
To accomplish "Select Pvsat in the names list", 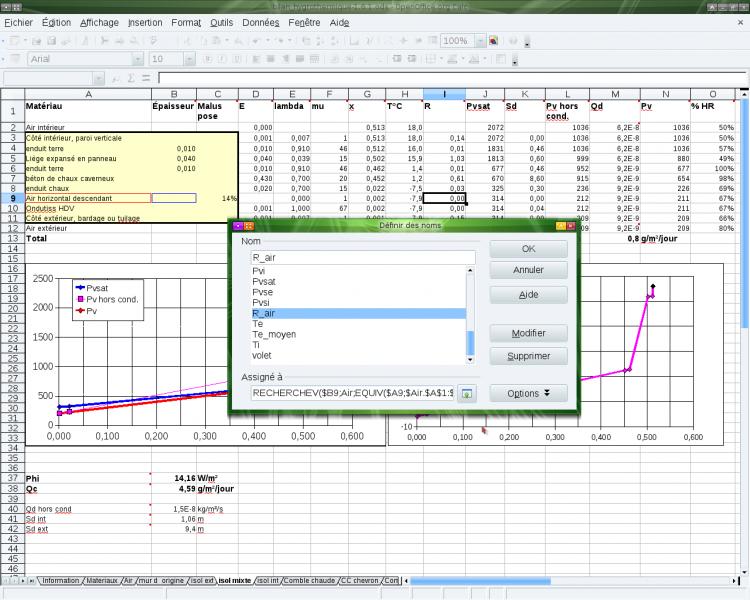I will pos(358,282).
